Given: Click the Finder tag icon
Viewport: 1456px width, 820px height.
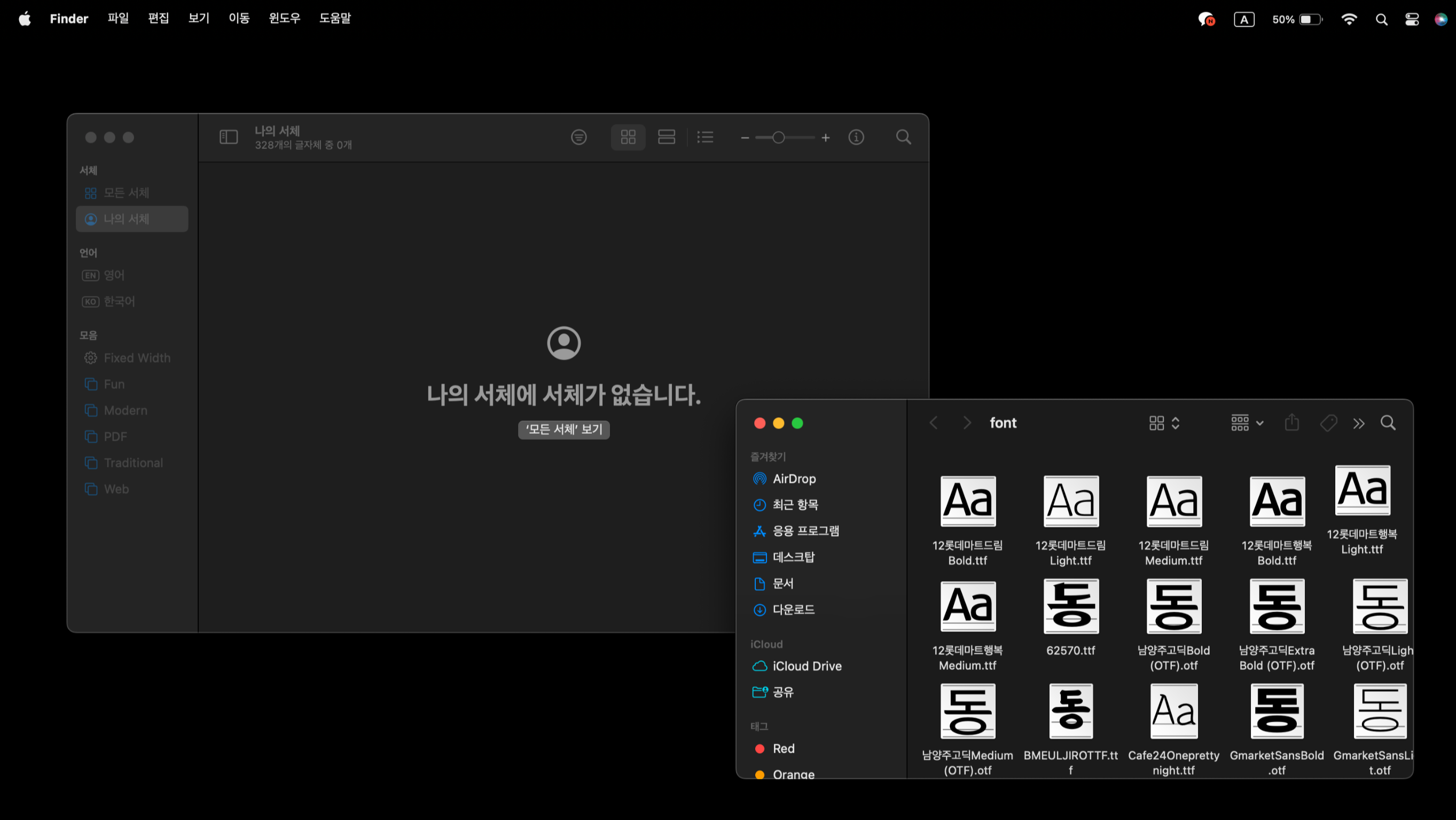Looking at the screenshot, I should point(1328,423).
